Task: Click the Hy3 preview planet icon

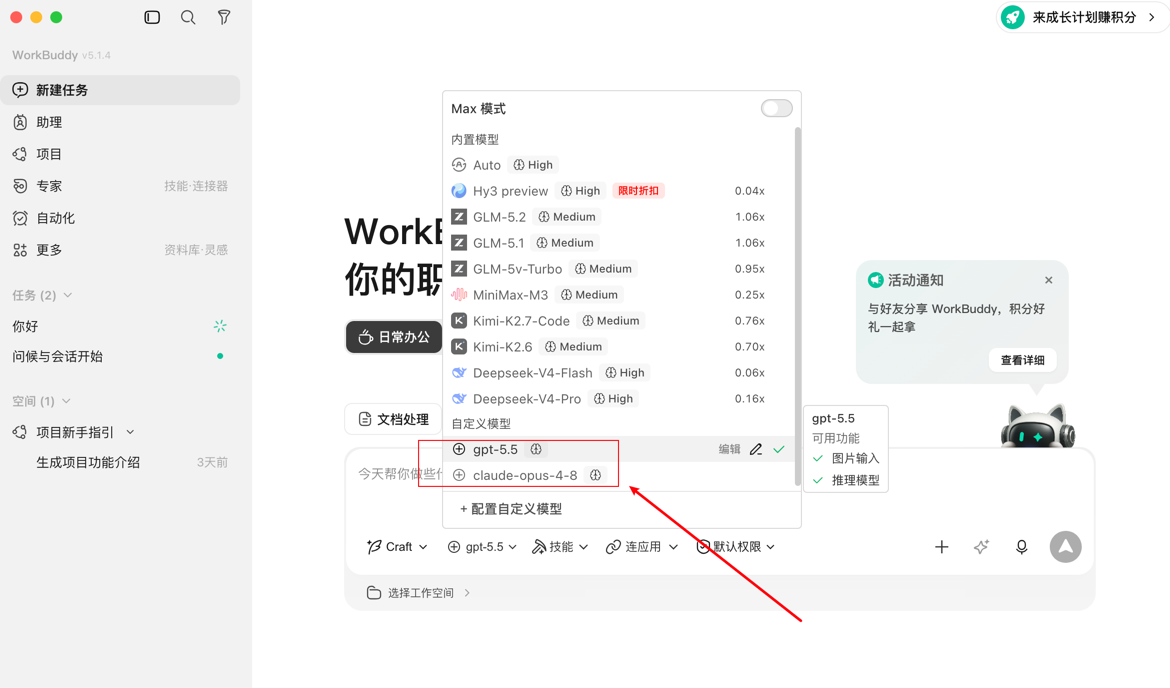Action: (x=459, y=191)
